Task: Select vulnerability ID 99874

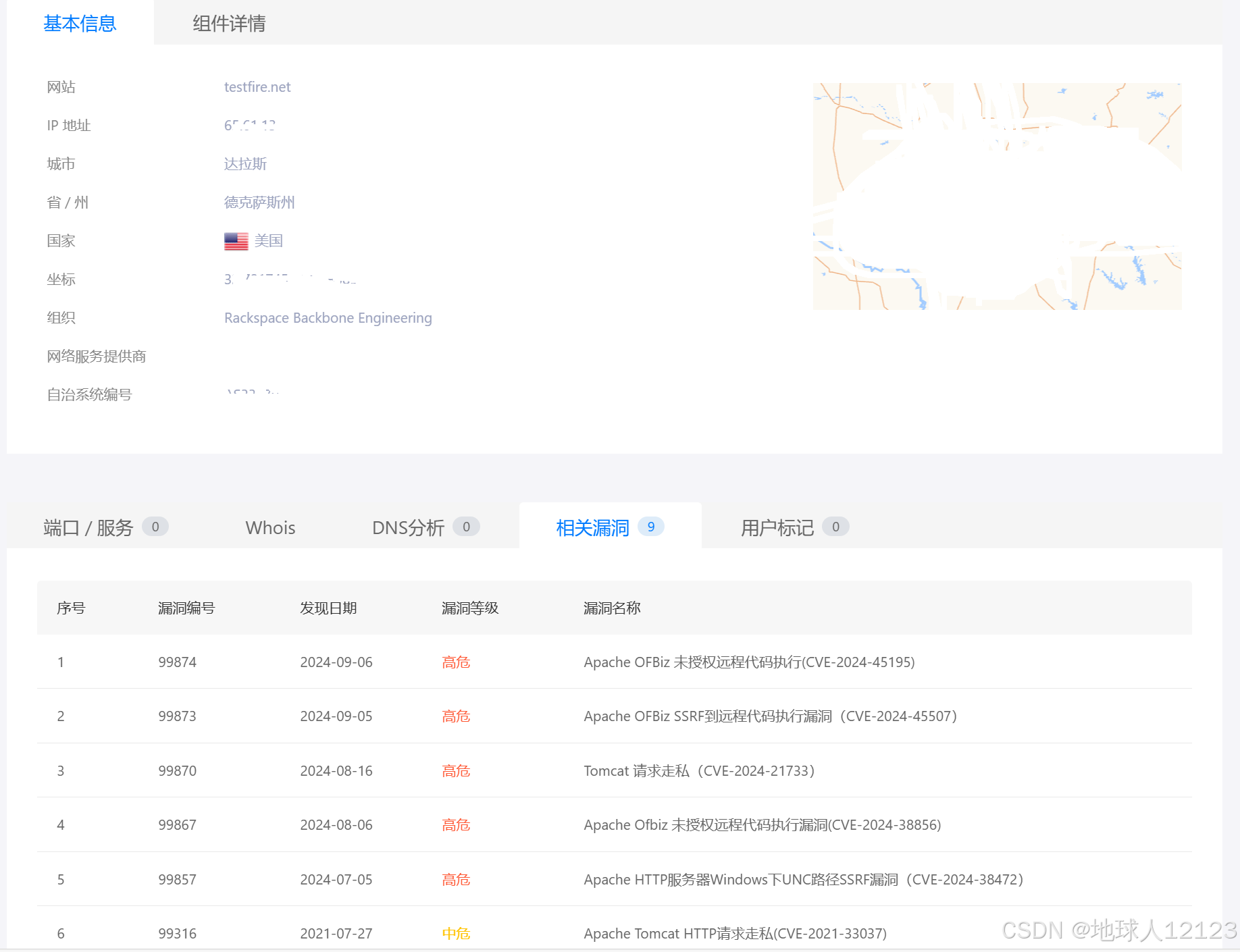Action: pos(177,662)
